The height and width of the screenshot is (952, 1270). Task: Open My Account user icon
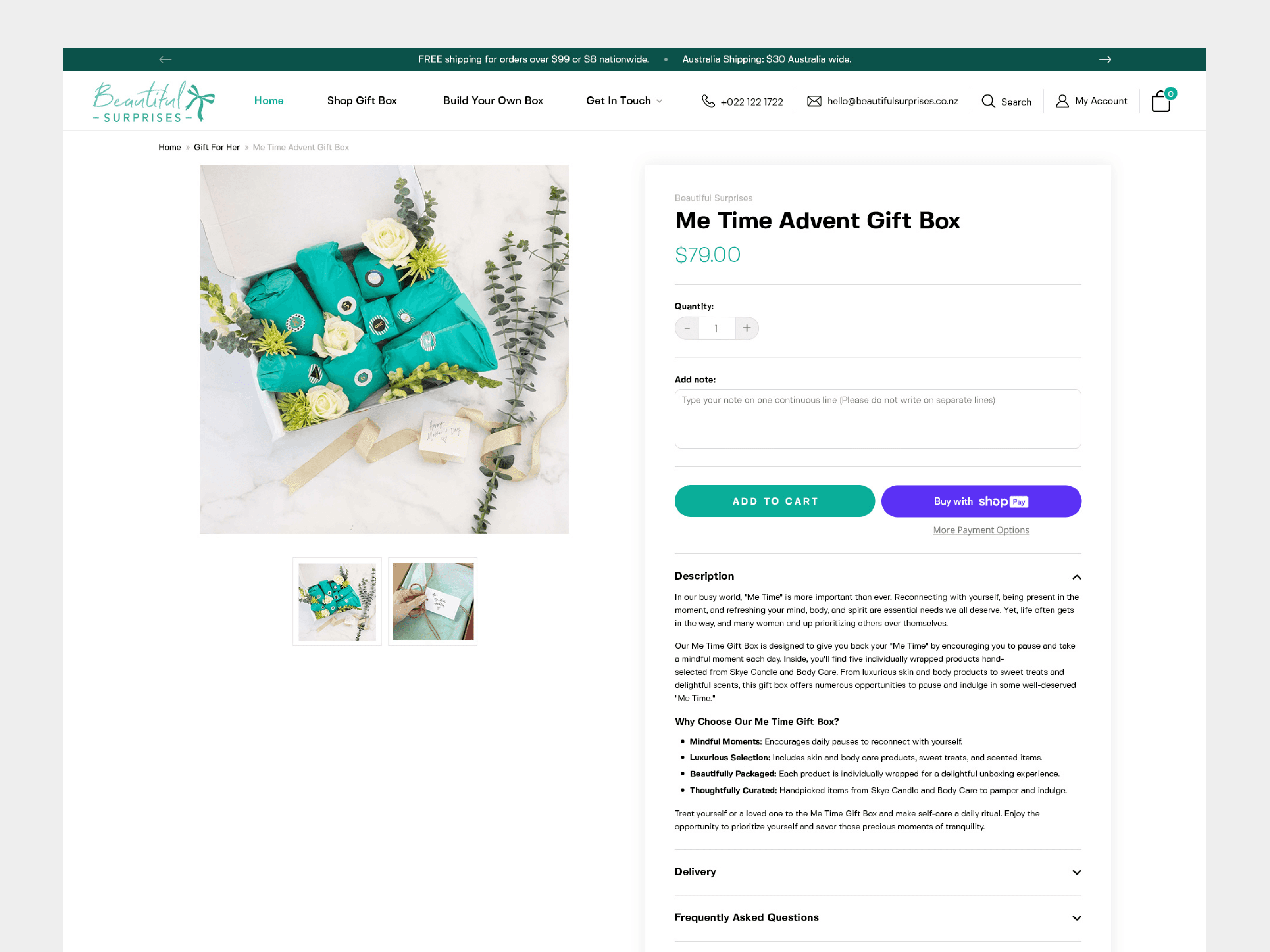click(1062, 101)
